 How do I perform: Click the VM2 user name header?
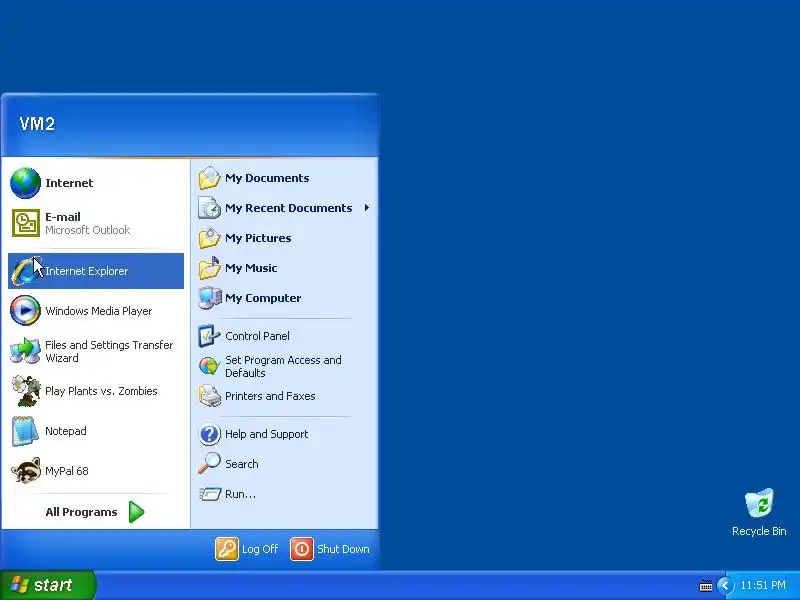[37, 123]
